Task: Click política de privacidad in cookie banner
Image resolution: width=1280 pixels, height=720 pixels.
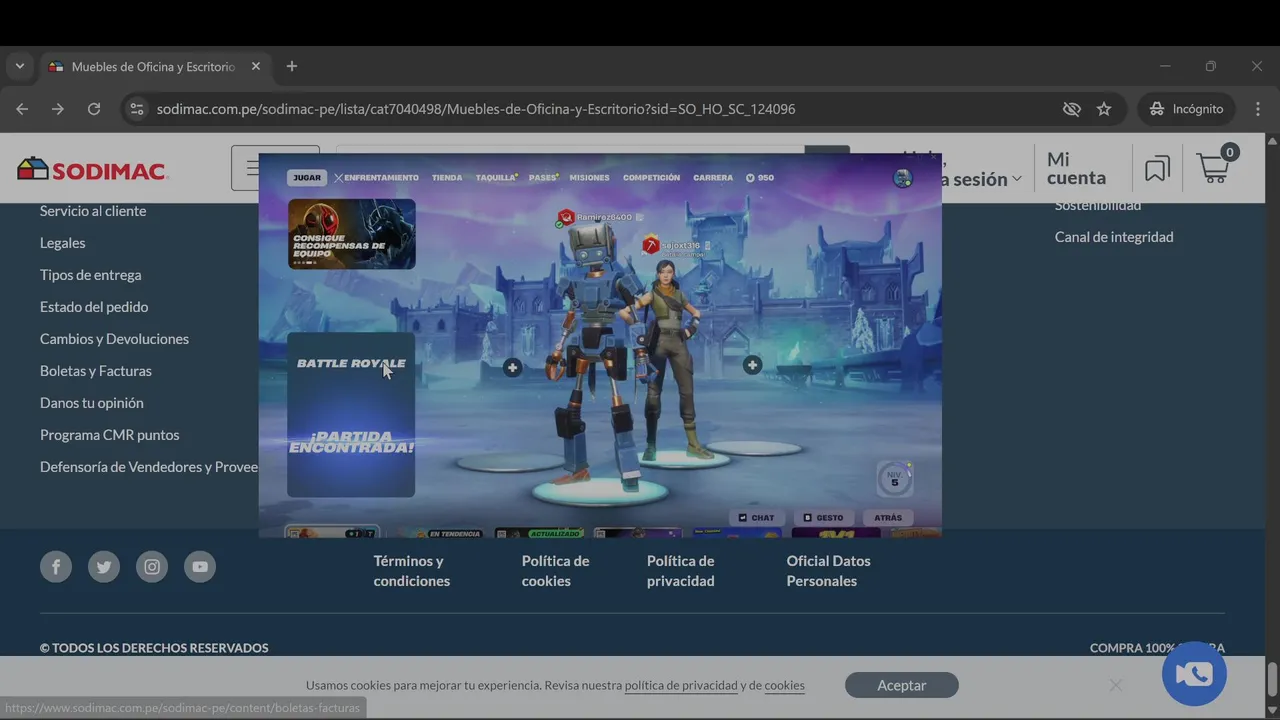Action: [x=681, y=686]
